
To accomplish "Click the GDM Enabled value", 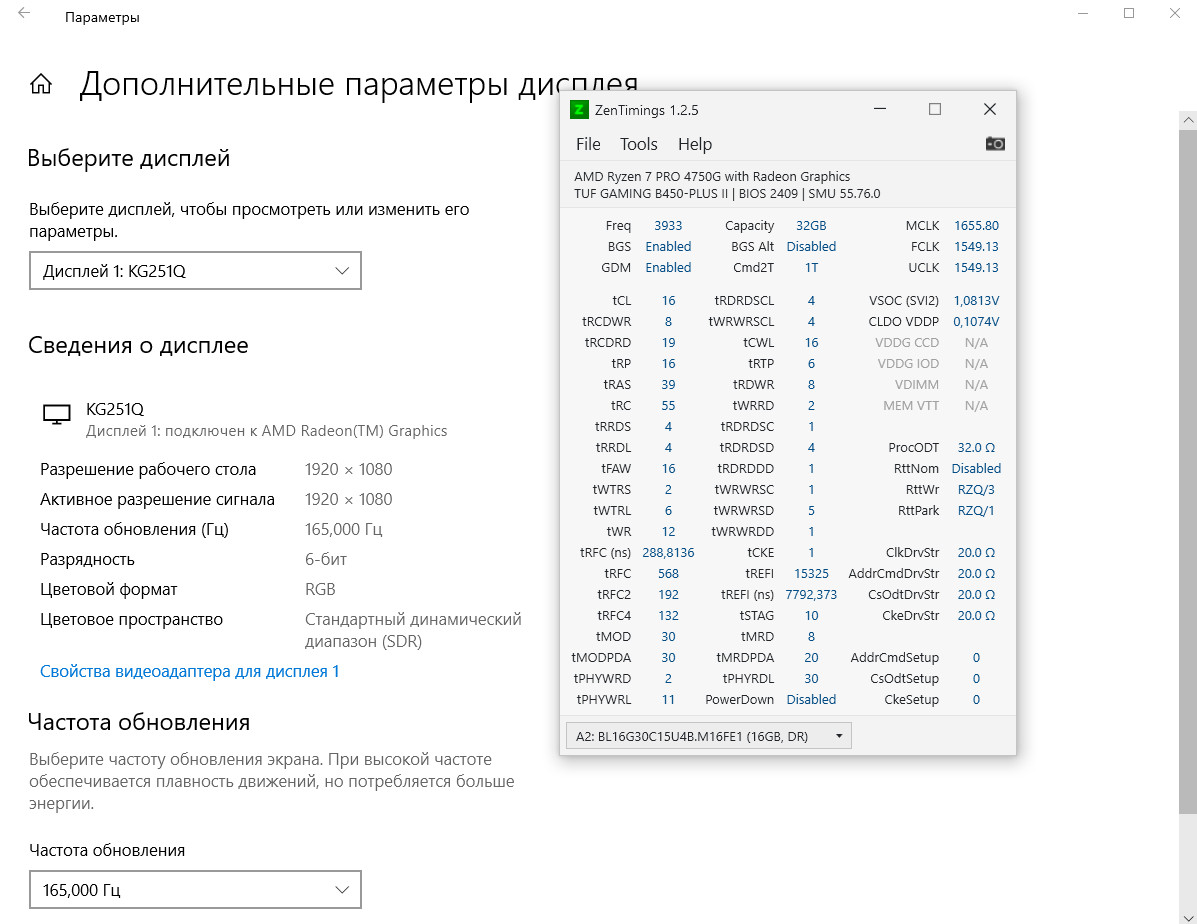I will [x=668, y=267].
